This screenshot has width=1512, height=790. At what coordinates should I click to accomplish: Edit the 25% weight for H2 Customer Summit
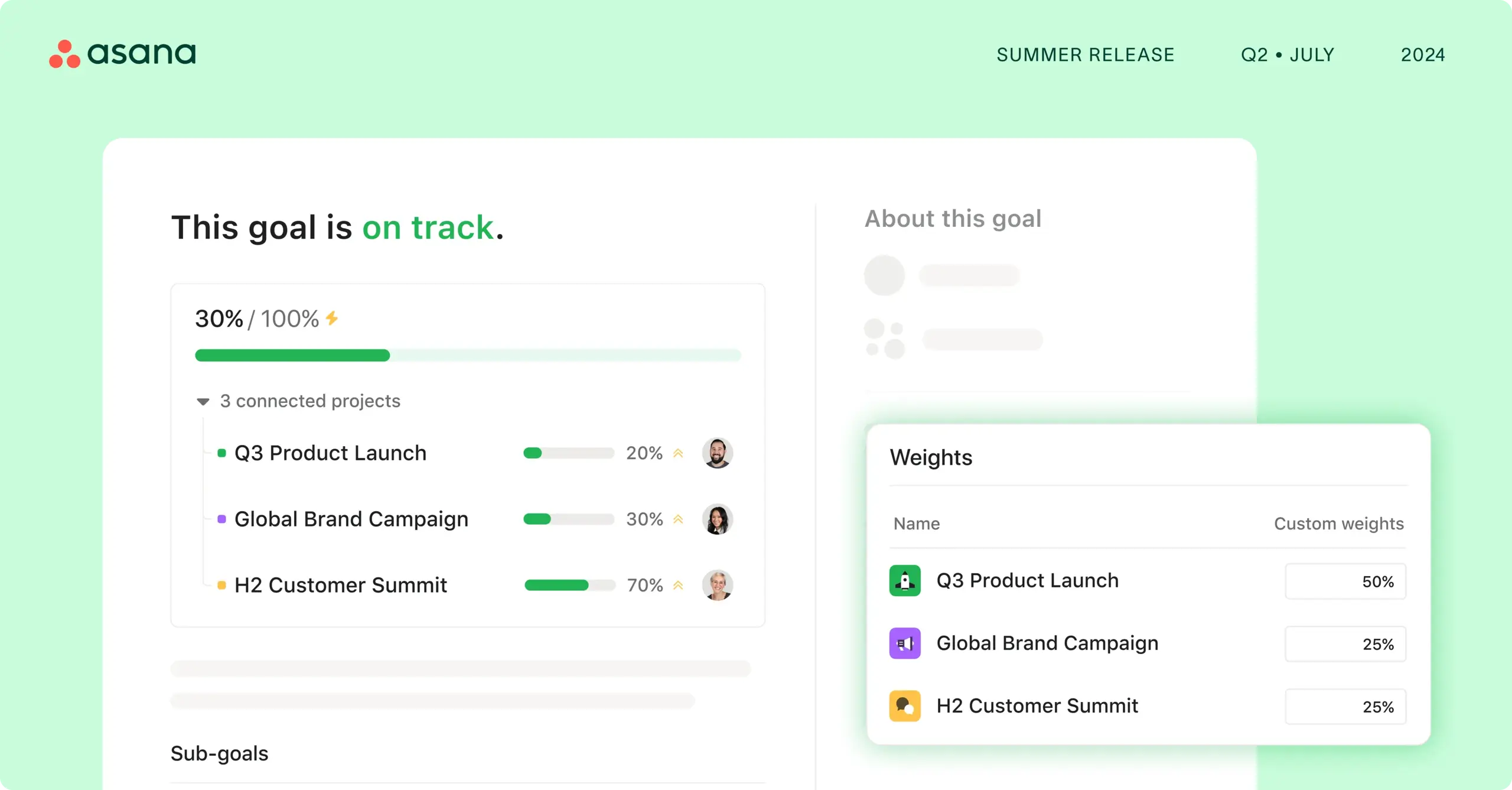coord(1345,707)
